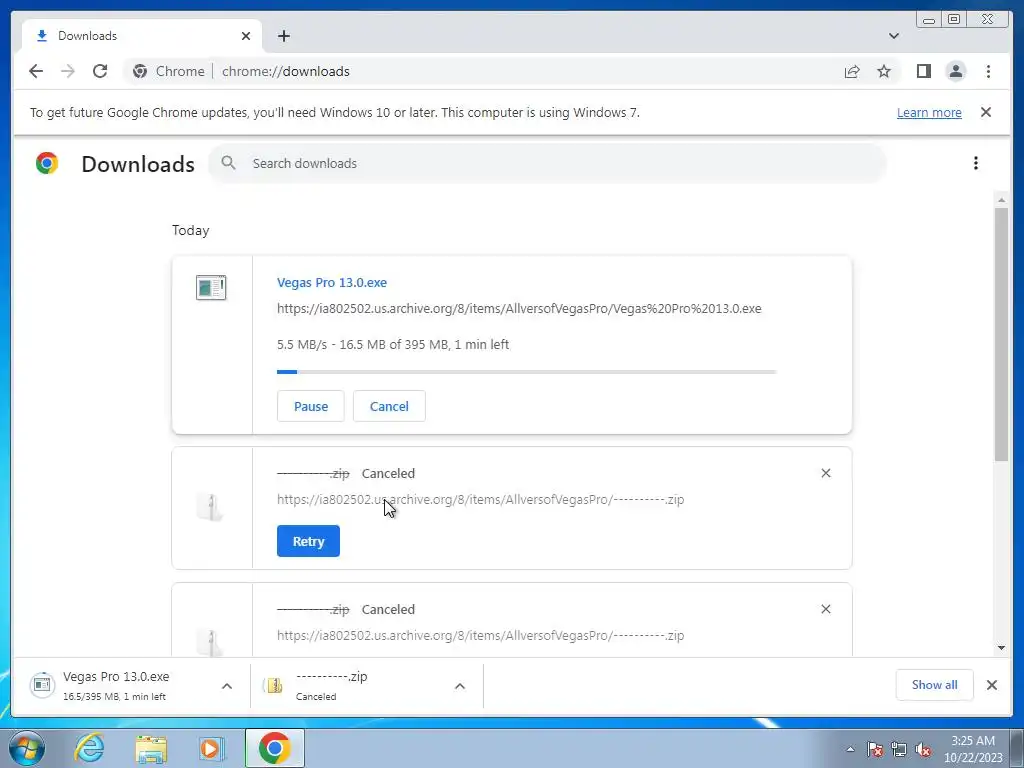1024x768 pixels.
Task: Retry the canceled zip download
Action: (308, 541)
